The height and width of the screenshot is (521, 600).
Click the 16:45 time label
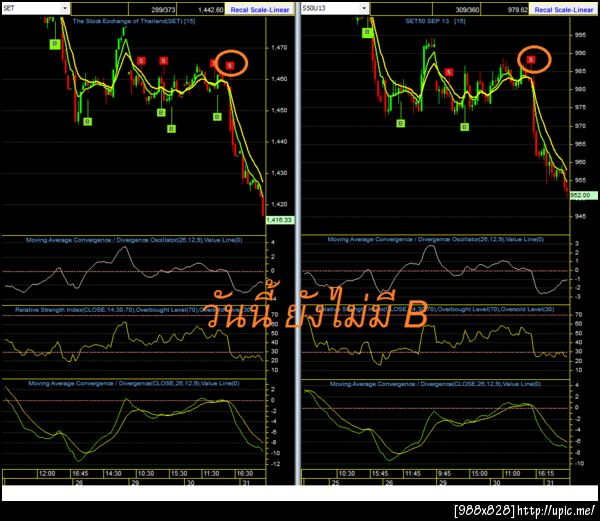tap(80, 474)
